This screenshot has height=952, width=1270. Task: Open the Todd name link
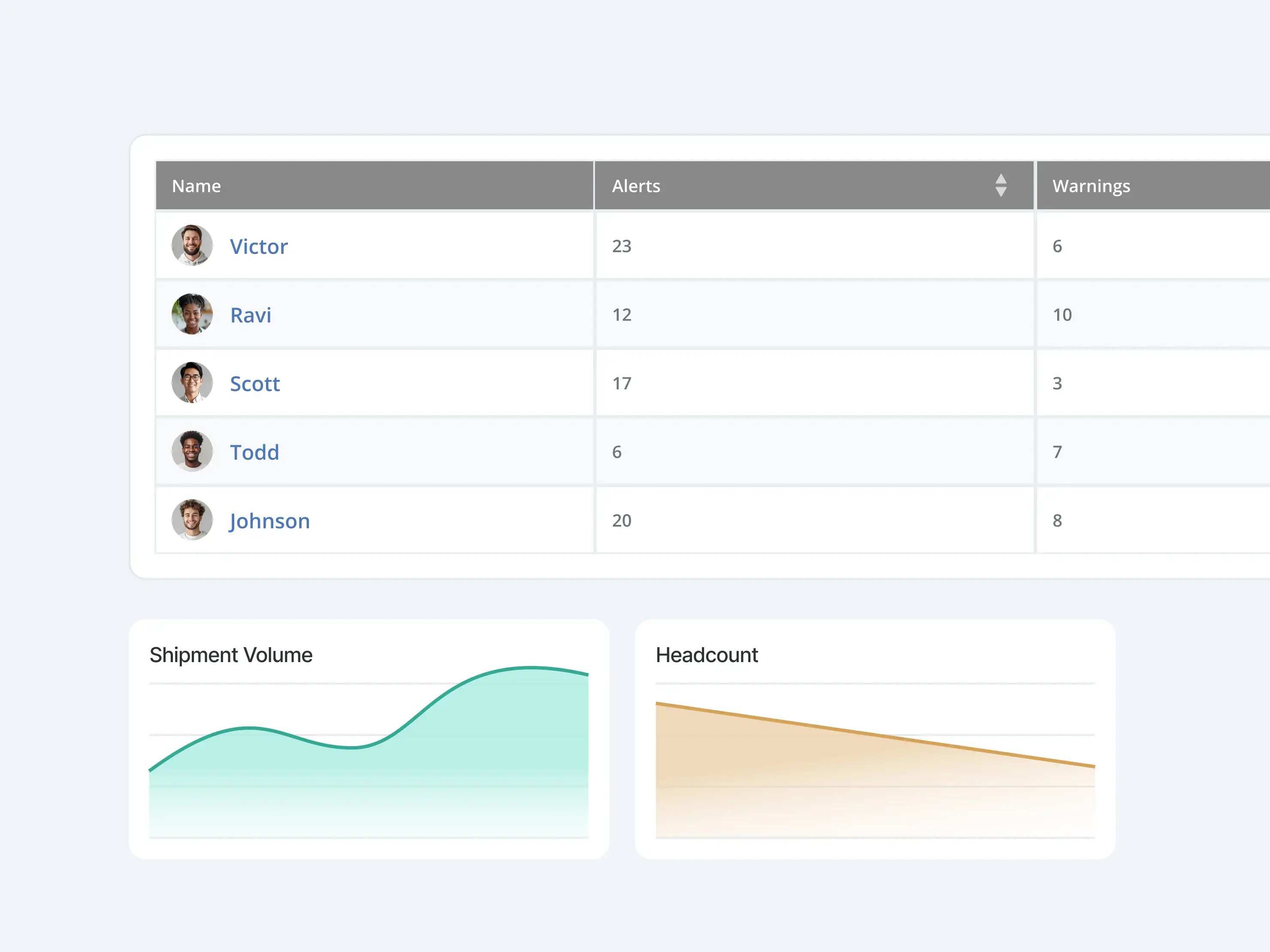(x=254, y=452)
